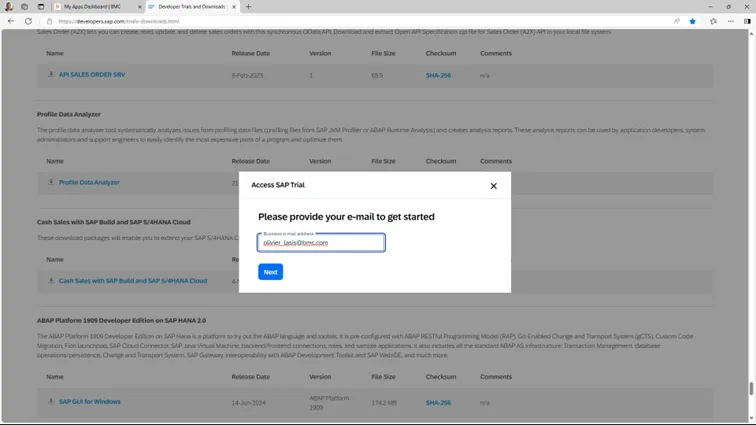Open SHA-256 checksum for SAP GUI for Windows
This screenshot has height=425, width=756.
pos(438,402)
